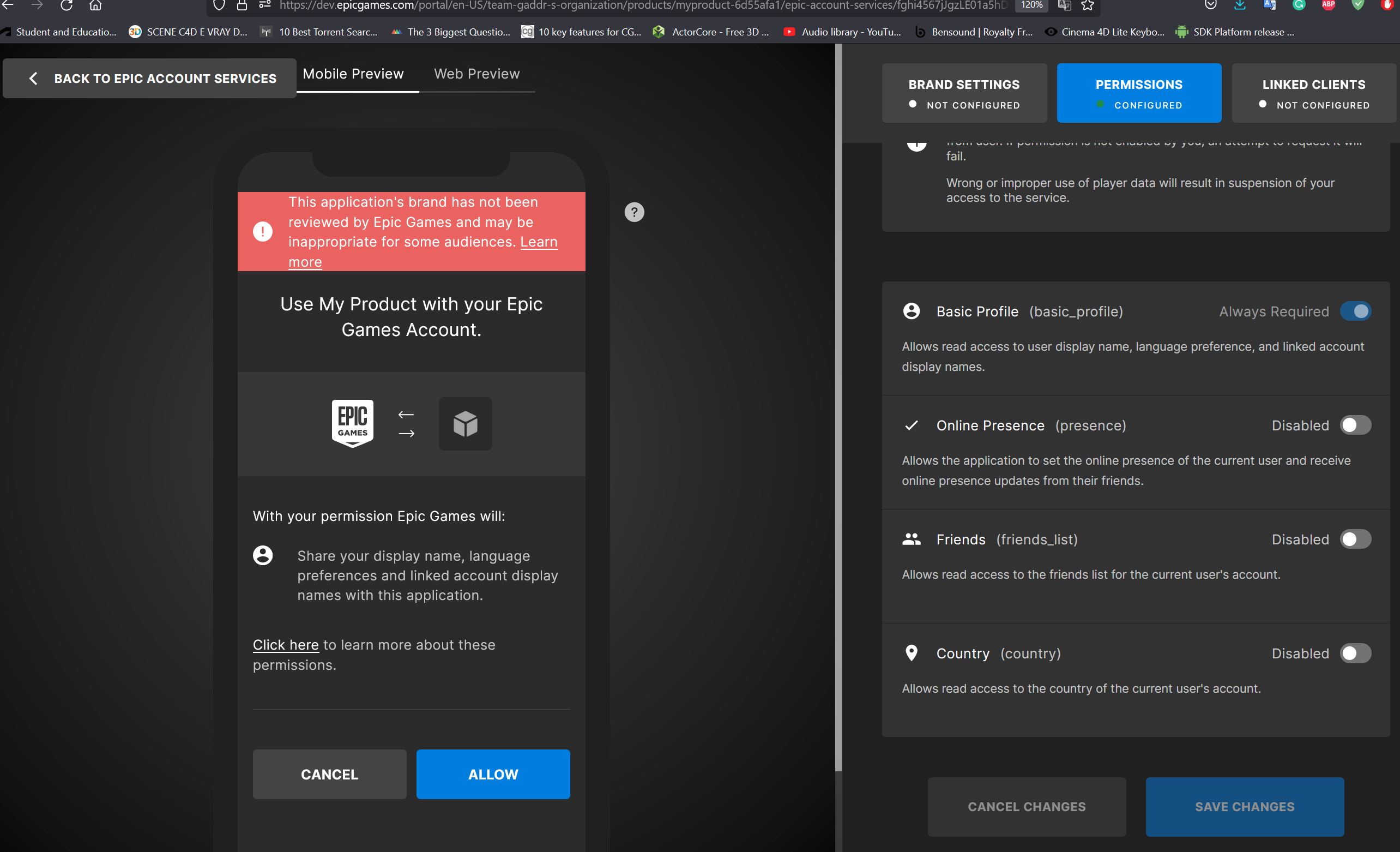
Task: Click the product cube icon in preview
Action: pos(465,424)
